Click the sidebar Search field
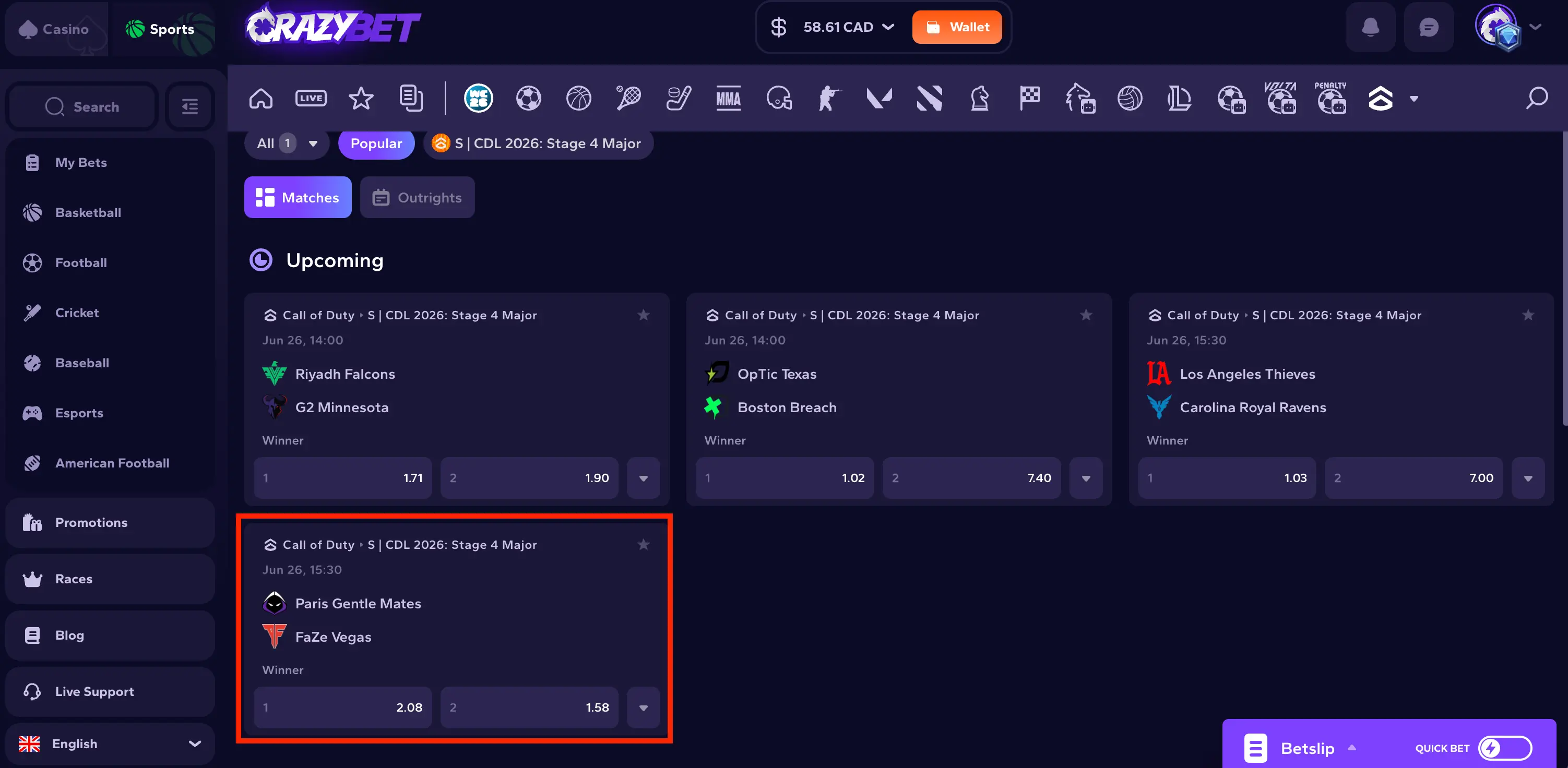This screenshot has height=768, width=1568. point(82,106)
